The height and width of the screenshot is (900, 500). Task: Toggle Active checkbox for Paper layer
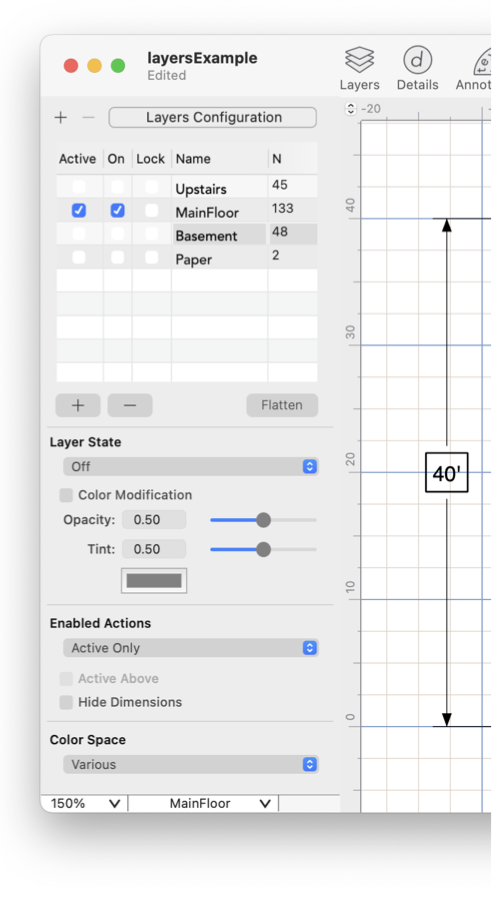coord(79,257)
